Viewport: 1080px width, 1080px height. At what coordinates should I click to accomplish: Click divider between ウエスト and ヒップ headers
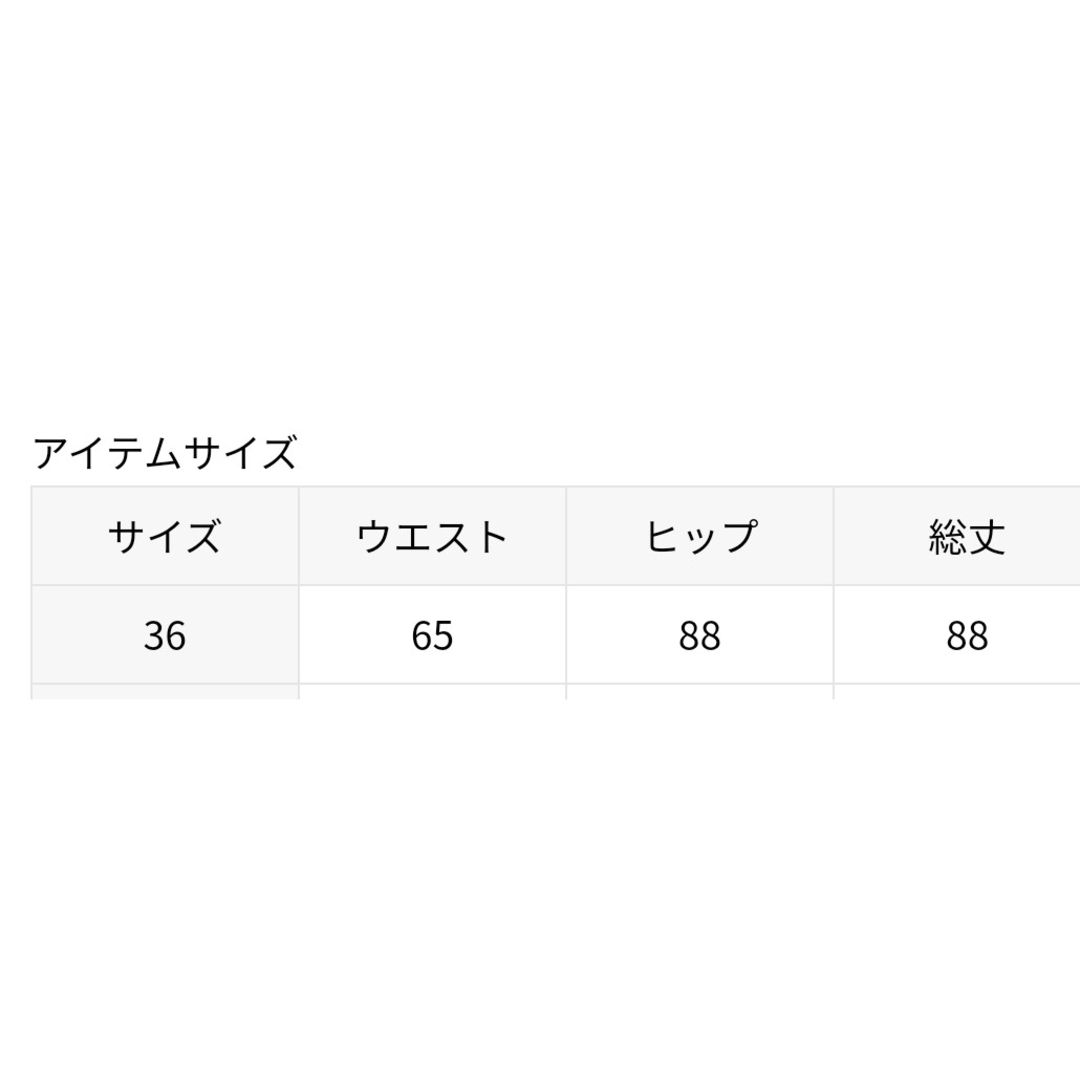pyautogui.click(x=566, y=536)
